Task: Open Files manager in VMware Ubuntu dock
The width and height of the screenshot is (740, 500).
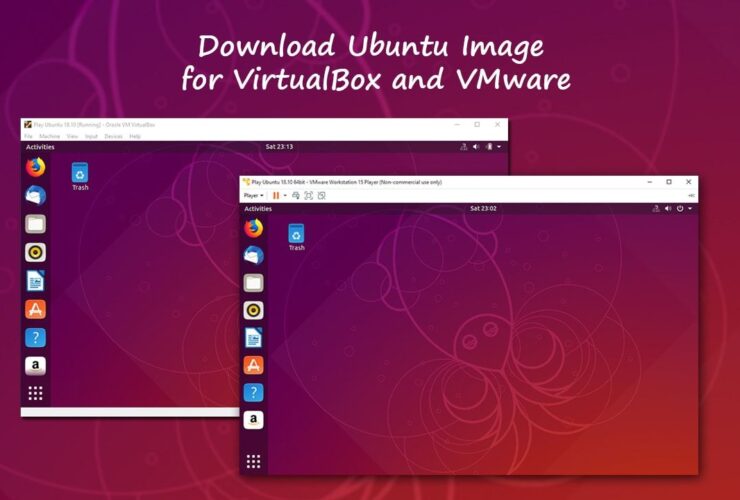Action: point(253,283)
